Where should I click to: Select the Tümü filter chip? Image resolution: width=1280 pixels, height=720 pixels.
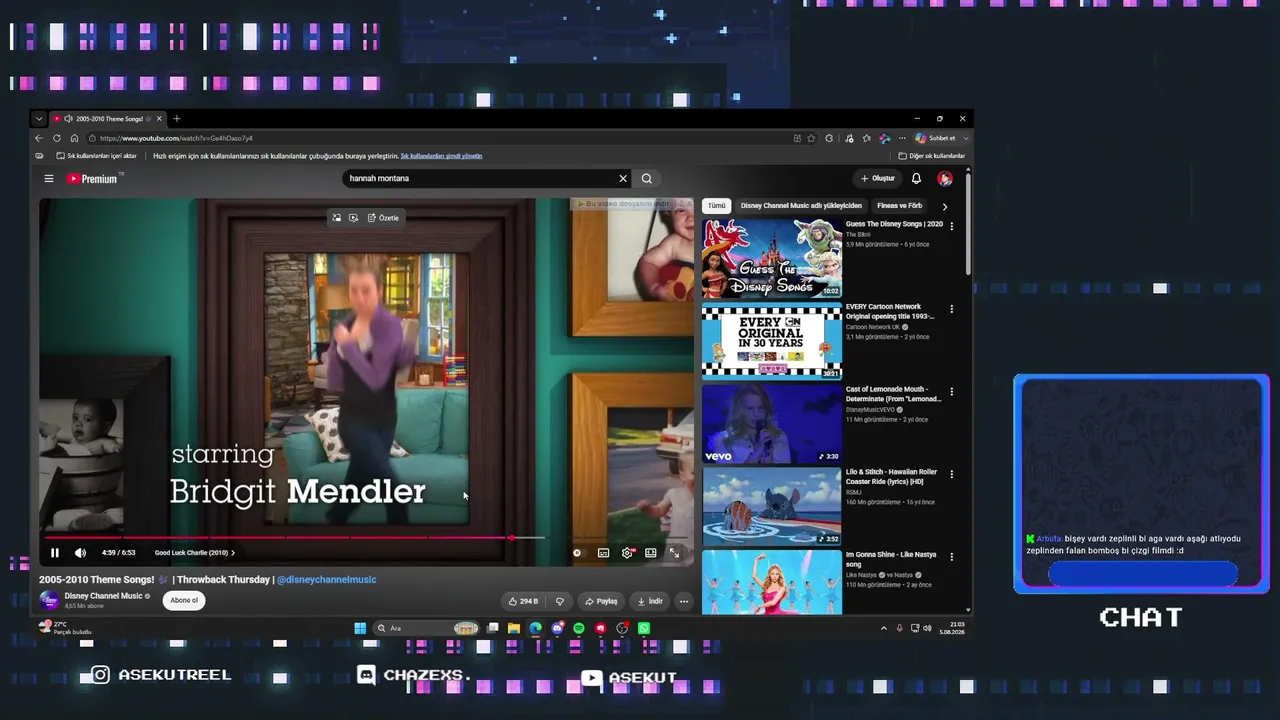pyautogui.click(x=717, y=206)
